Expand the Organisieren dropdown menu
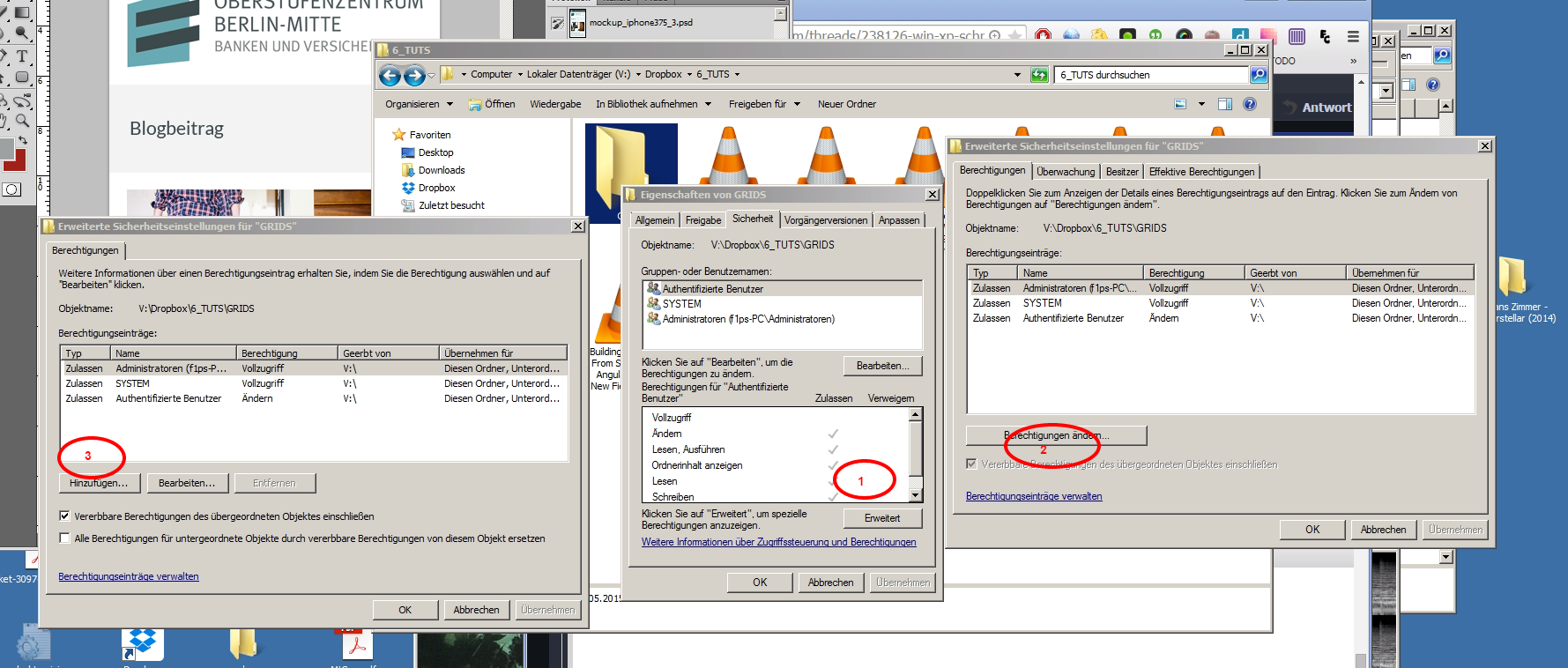Image resolution: width=1568 pixels, height=668 pixels. pos(419,104)
